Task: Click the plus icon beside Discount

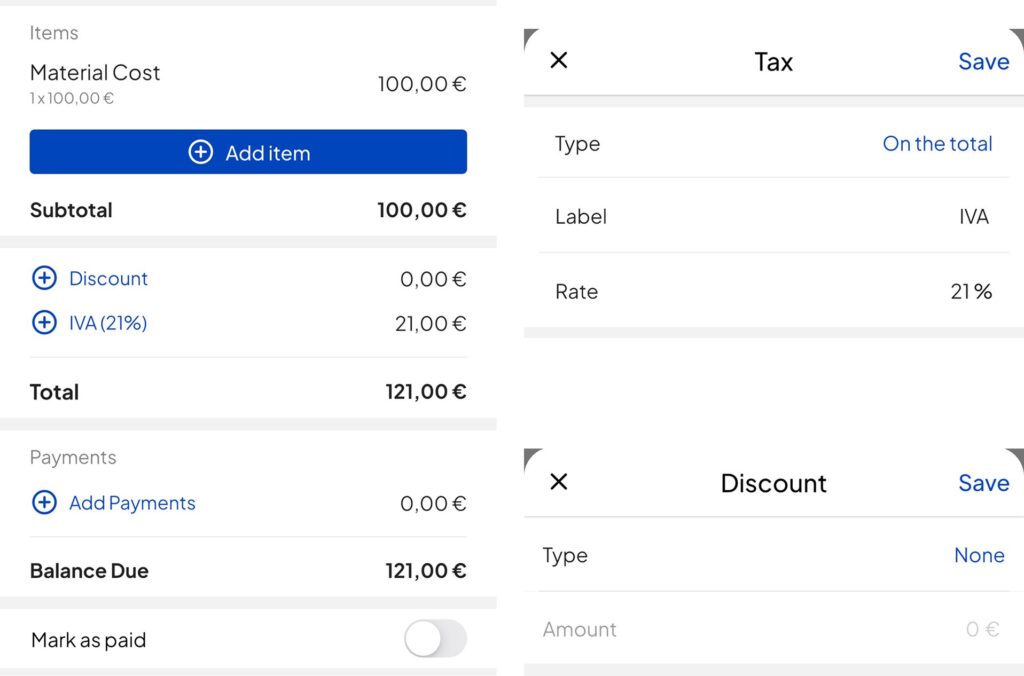Action: [x=44, y=279]
